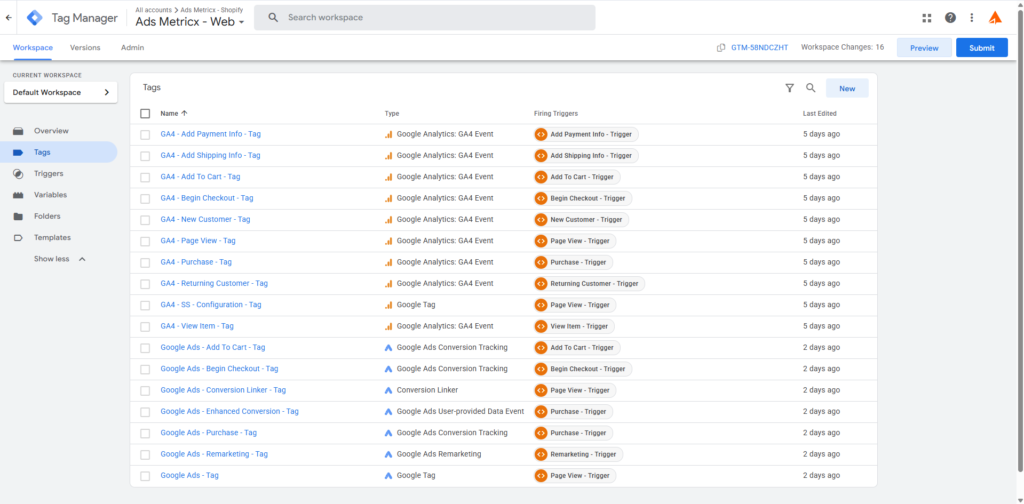Screen dimensions: 1024x504
Task: Click the sort arrow next to Name
Action: [x=184, y=114]
